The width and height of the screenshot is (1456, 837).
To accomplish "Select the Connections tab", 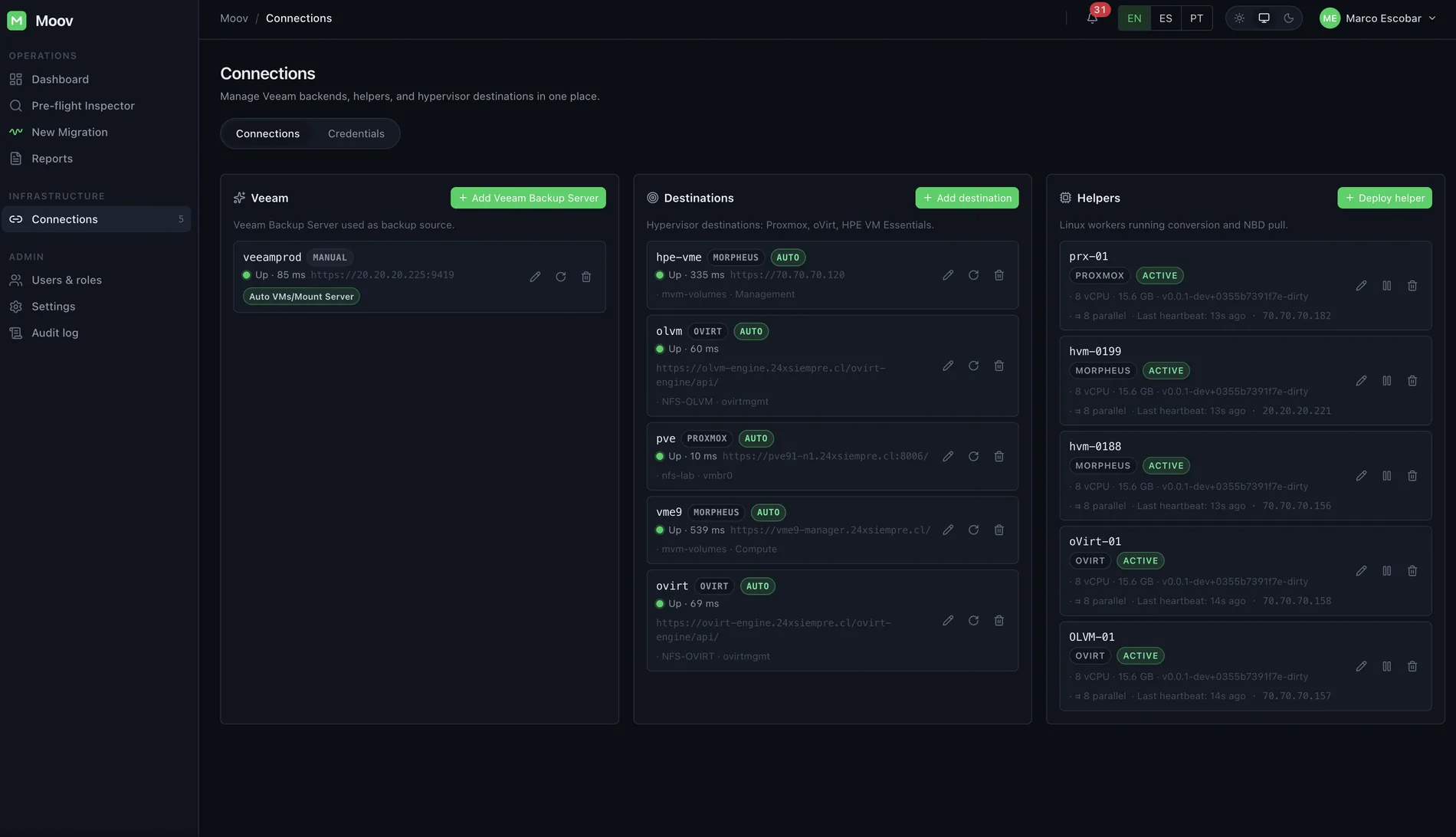I will (267, 133).
